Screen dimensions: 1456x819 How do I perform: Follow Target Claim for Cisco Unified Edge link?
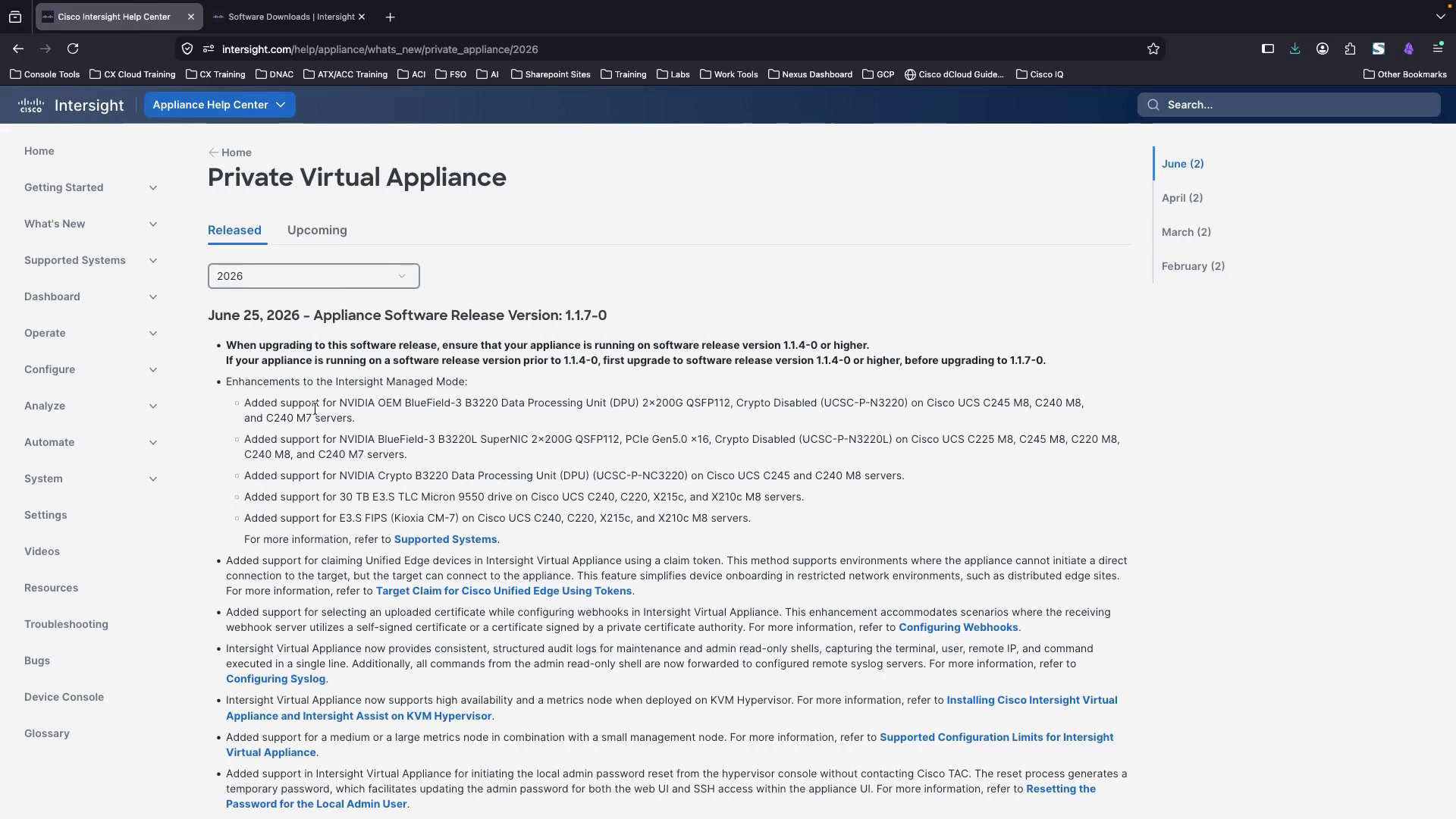(504, 591)
